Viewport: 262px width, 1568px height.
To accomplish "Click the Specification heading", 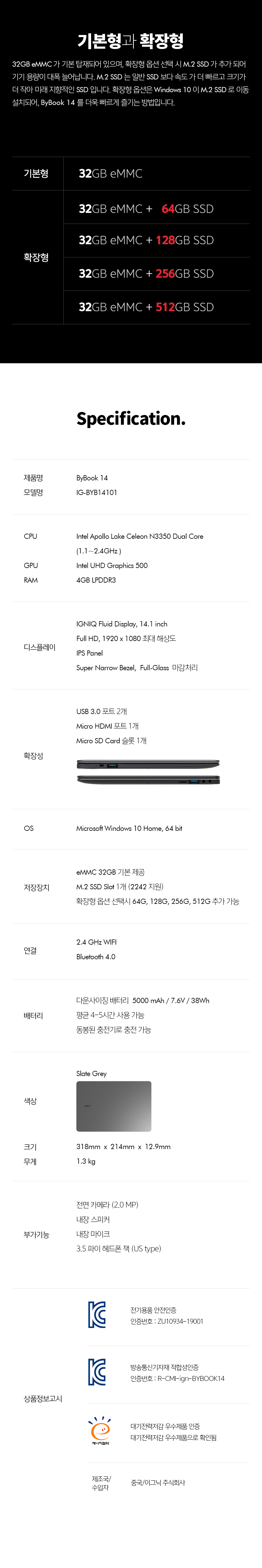I will point(131,419).
